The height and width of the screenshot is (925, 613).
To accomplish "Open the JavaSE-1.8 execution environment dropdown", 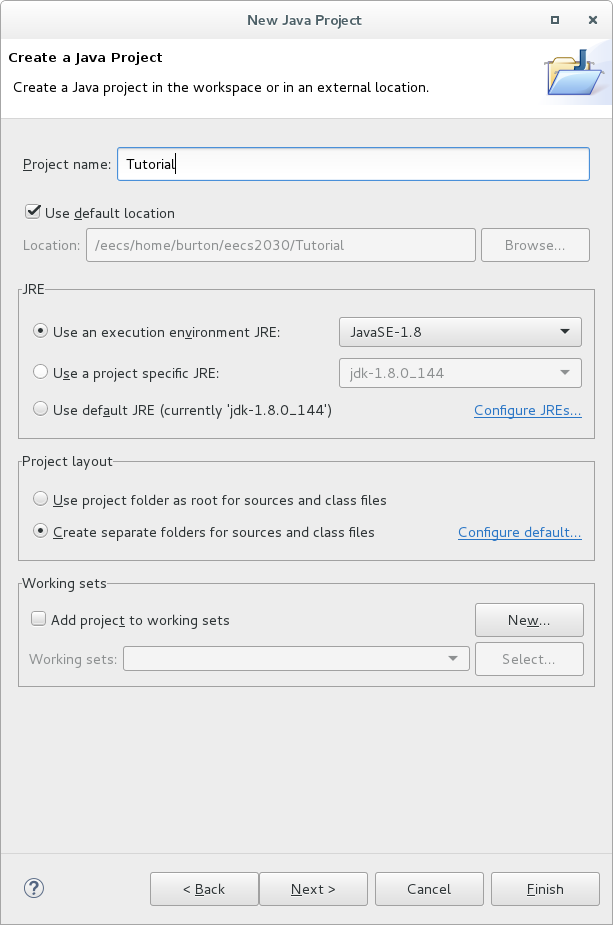I will coord(460,332).
